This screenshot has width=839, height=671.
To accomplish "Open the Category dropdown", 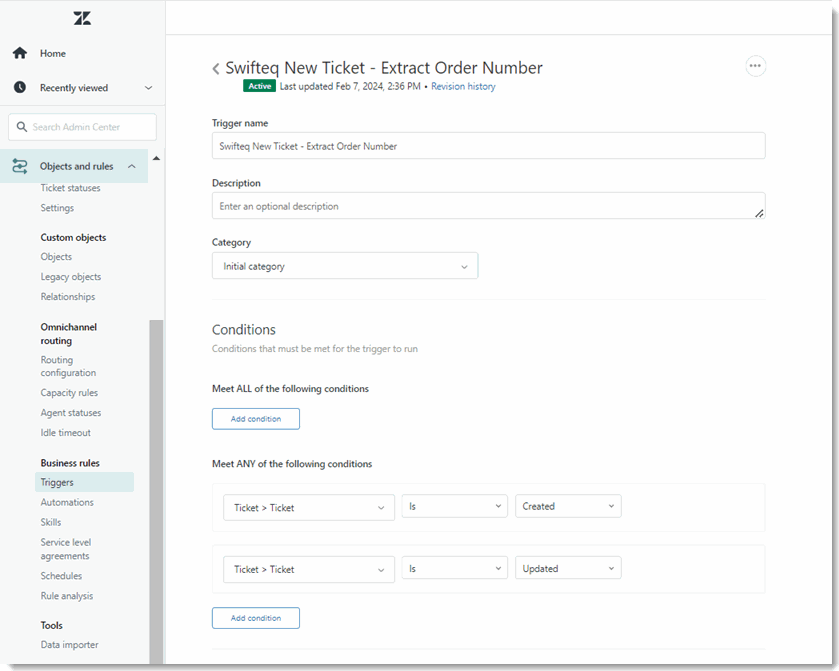I will pyautogui.click(x=345, y=266).
